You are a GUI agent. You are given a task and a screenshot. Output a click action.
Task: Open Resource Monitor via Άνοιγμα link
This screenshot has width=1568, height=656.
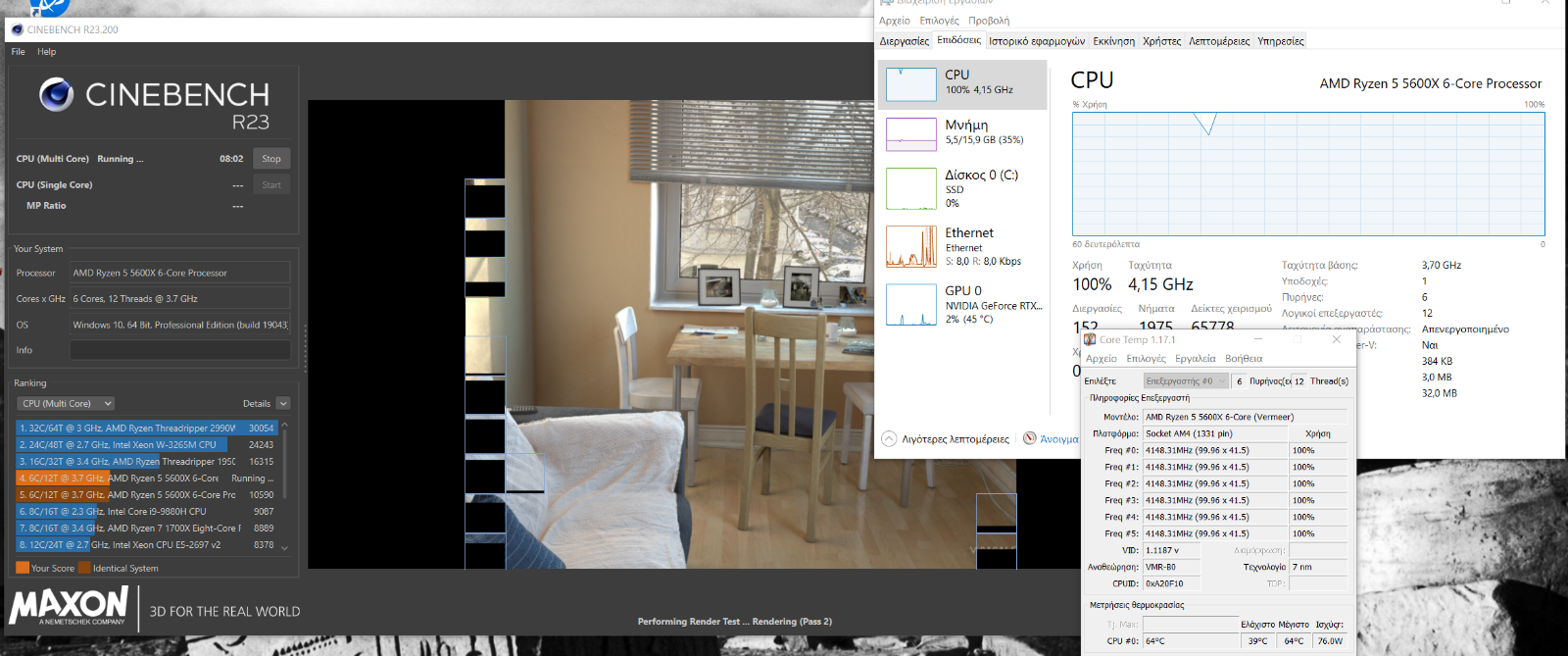coord(1058,439)
